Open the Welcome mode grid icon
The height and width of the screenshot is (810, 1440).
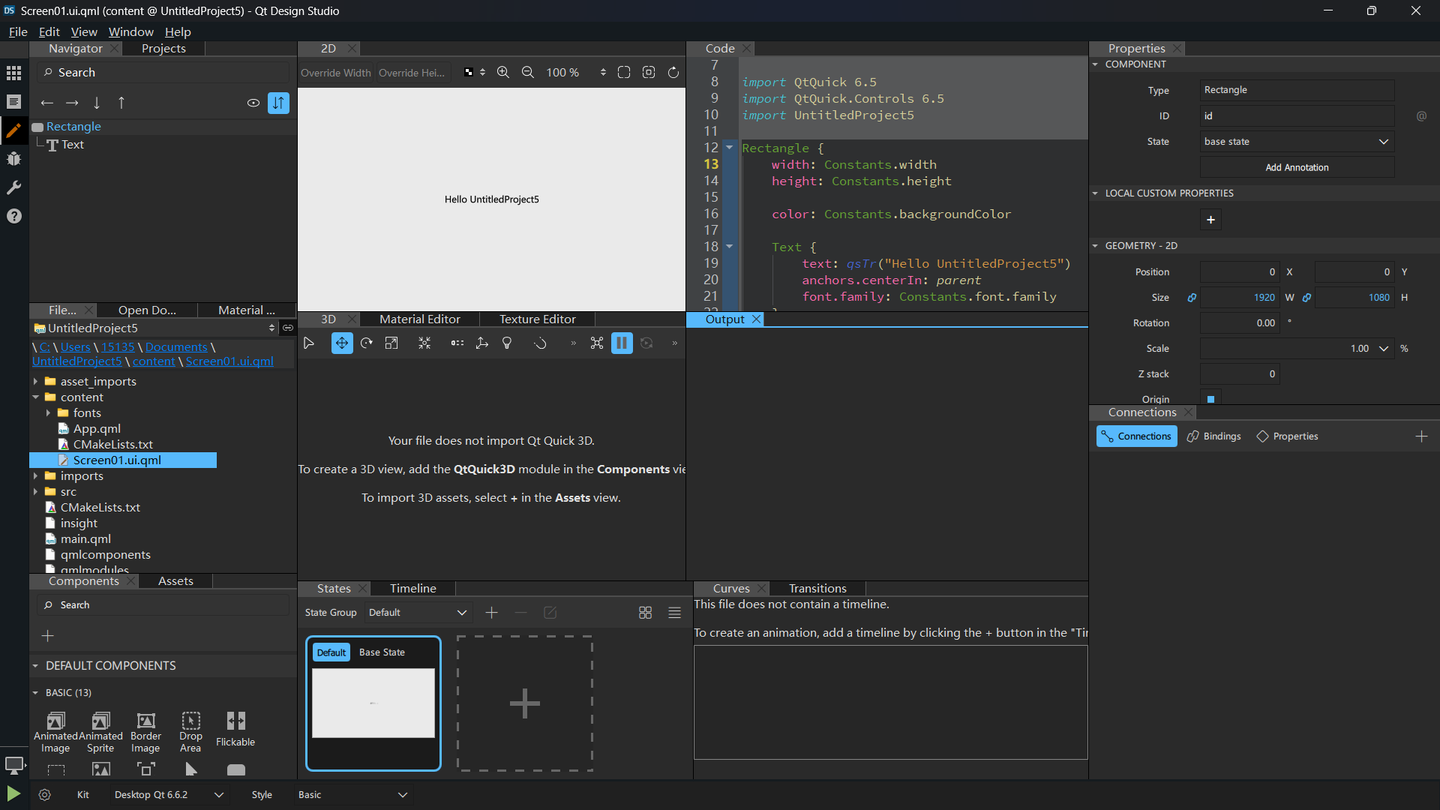(x=14, y=73)
